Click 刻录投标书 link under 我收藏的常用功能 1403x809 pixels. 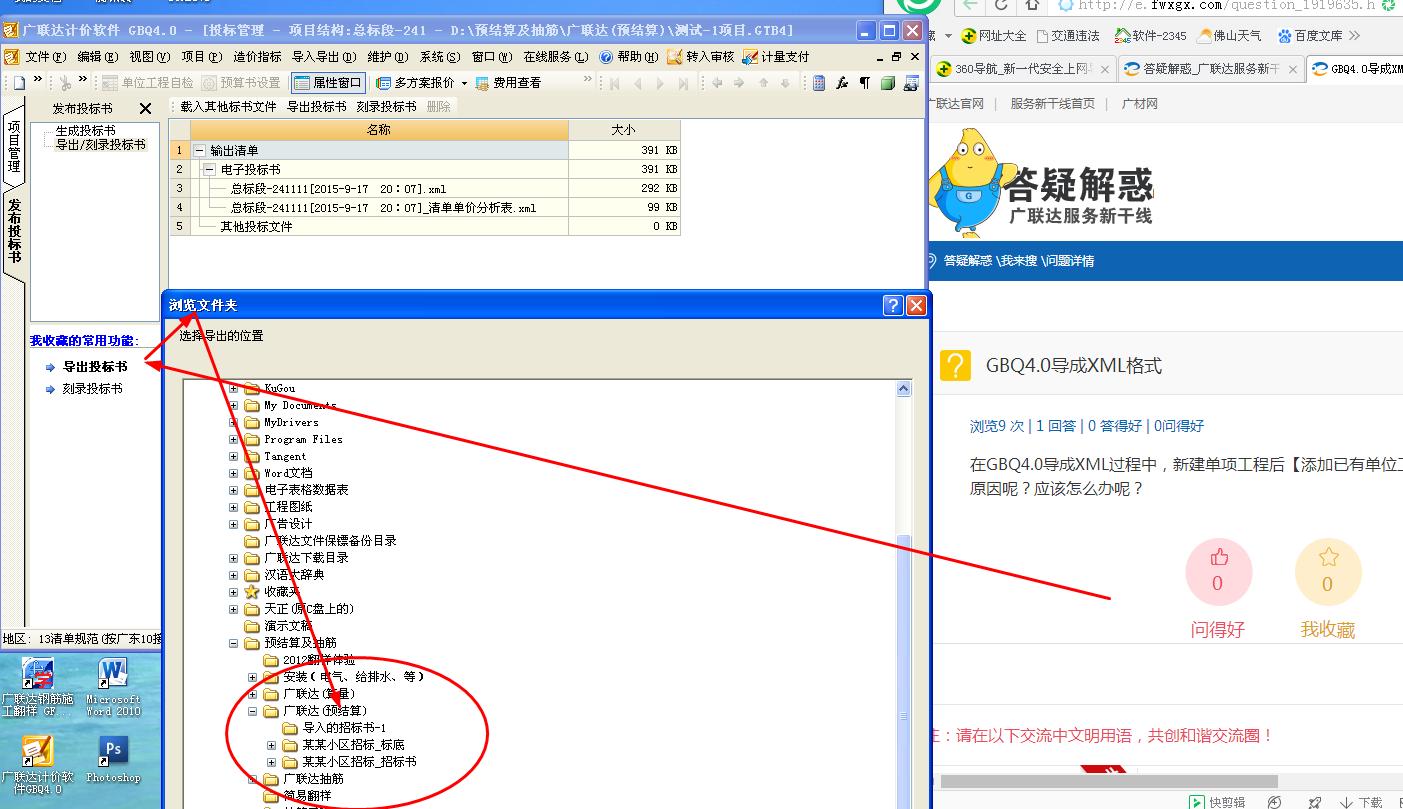[92, 389]
